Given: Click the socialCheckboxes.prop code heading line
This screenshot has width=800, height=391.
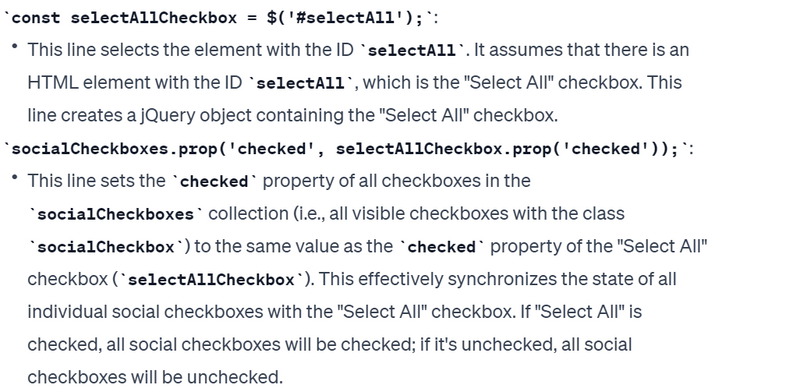Looking at the screenshot, I should pos(348,149).
